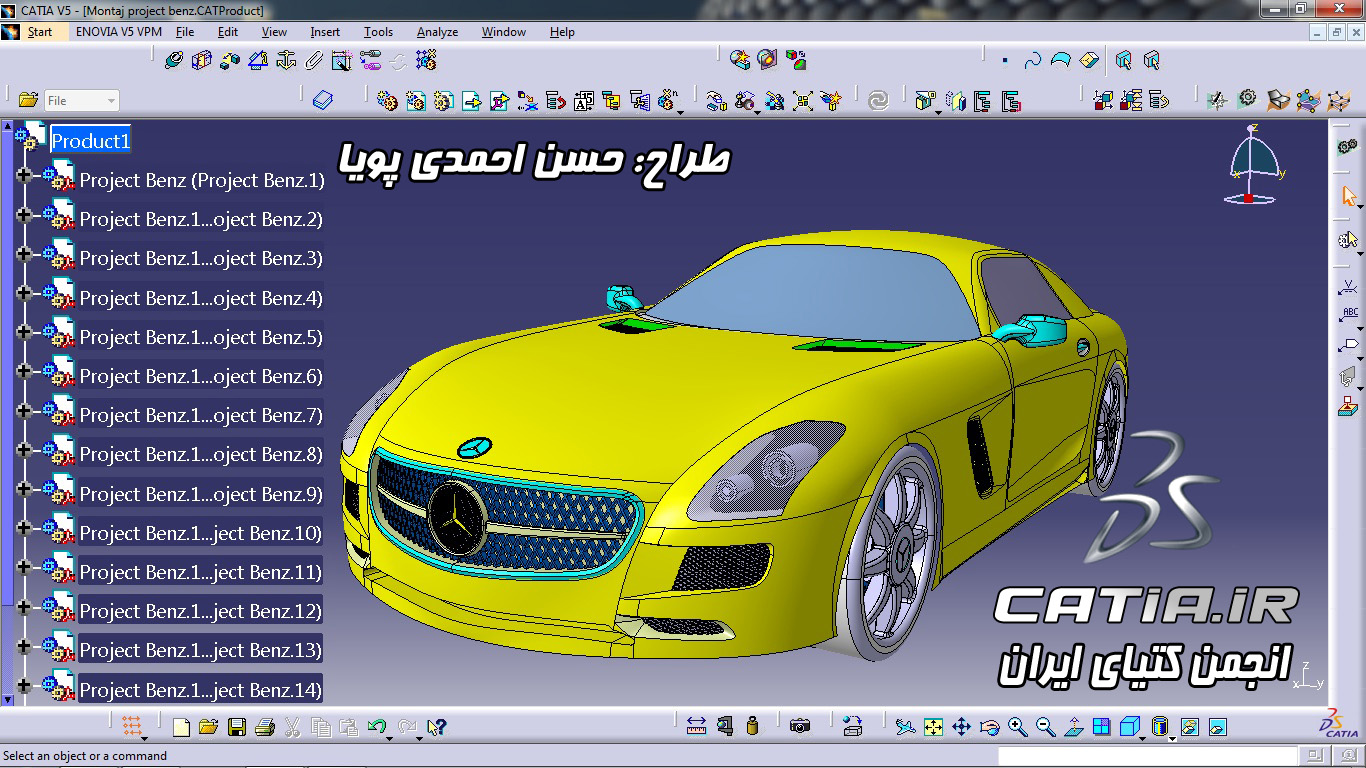Screen dimensions: 1366x768
Task: Expand the plus beside Project Benz.2 row
Action: click(x=24, y=215)
